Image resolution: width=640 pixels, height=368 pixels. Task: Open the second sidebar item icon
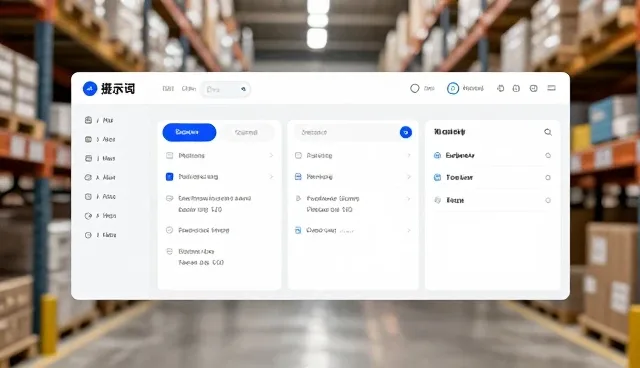88,139
